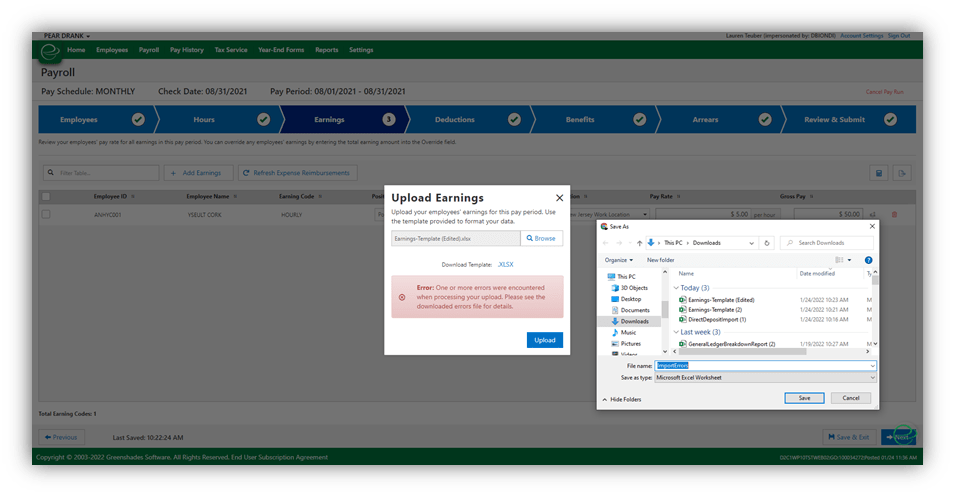The image size is (955, 497).
Task: Open the Pay History menu
Action: pyautogui.click(x=186, y=49)
